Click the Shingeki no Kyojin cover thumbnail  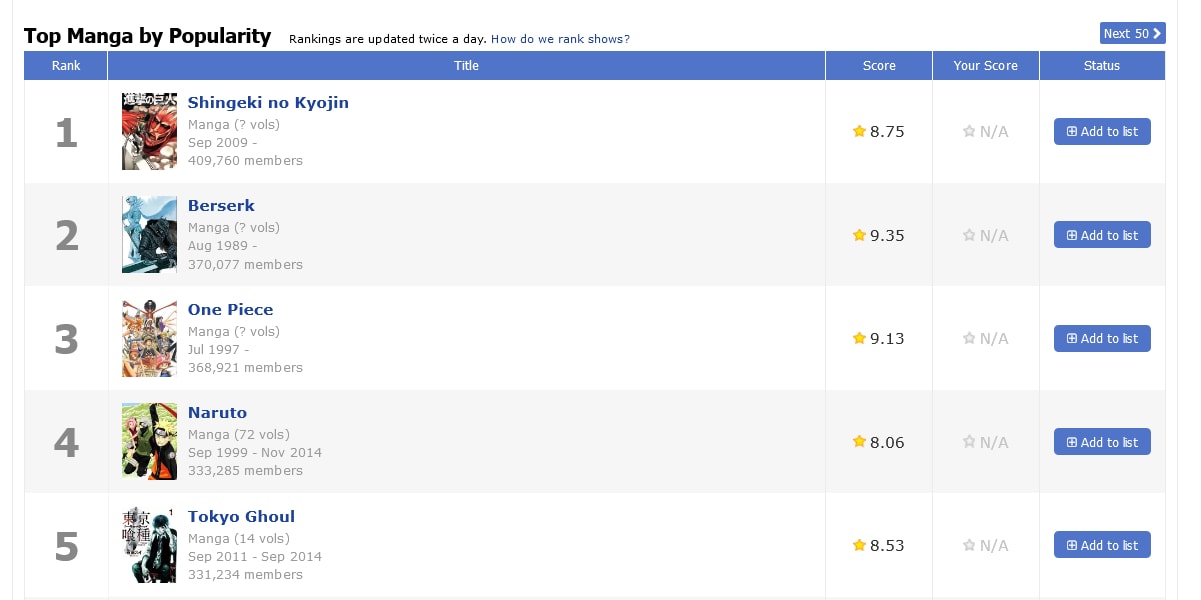(x=149, y=131)
